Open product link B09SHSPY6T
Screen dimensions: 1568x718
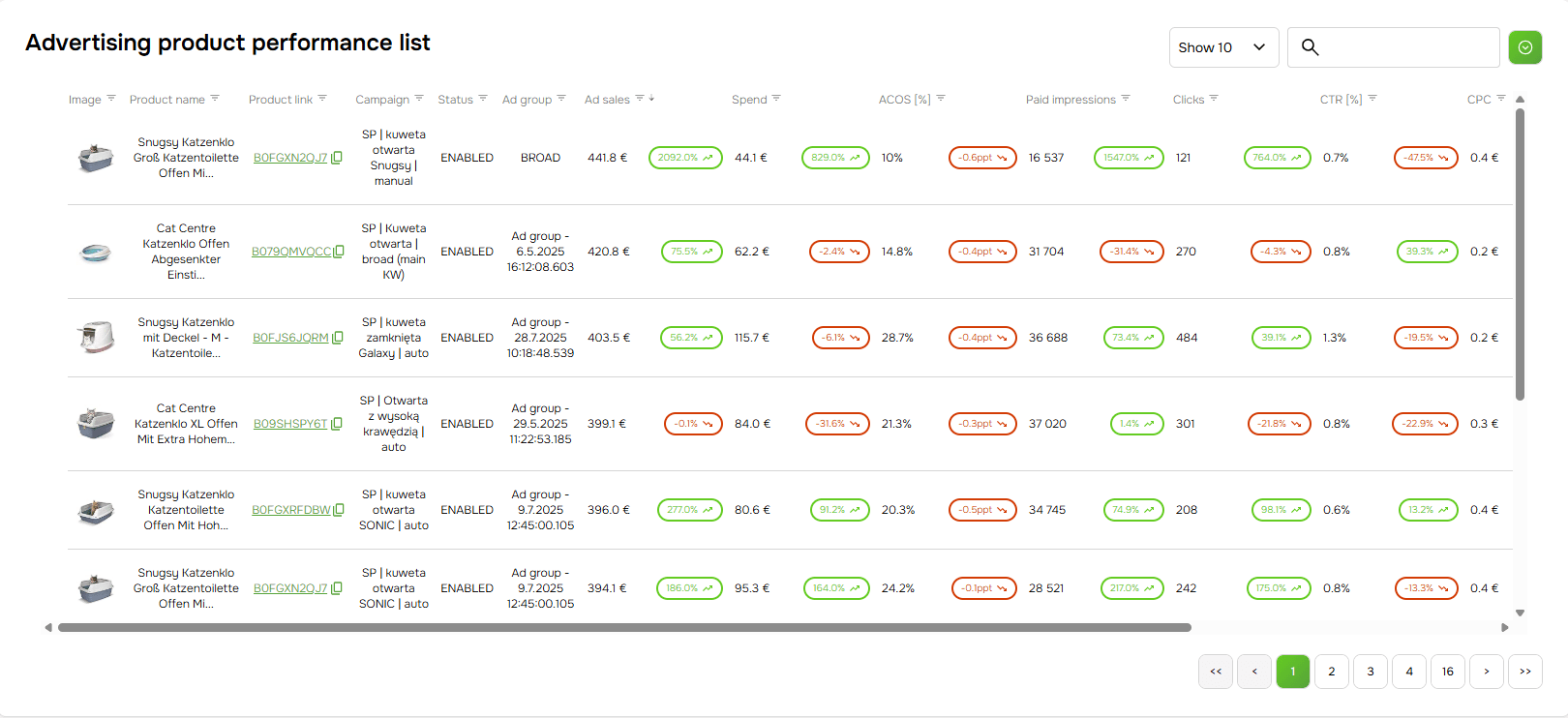(x=290, y=424)
